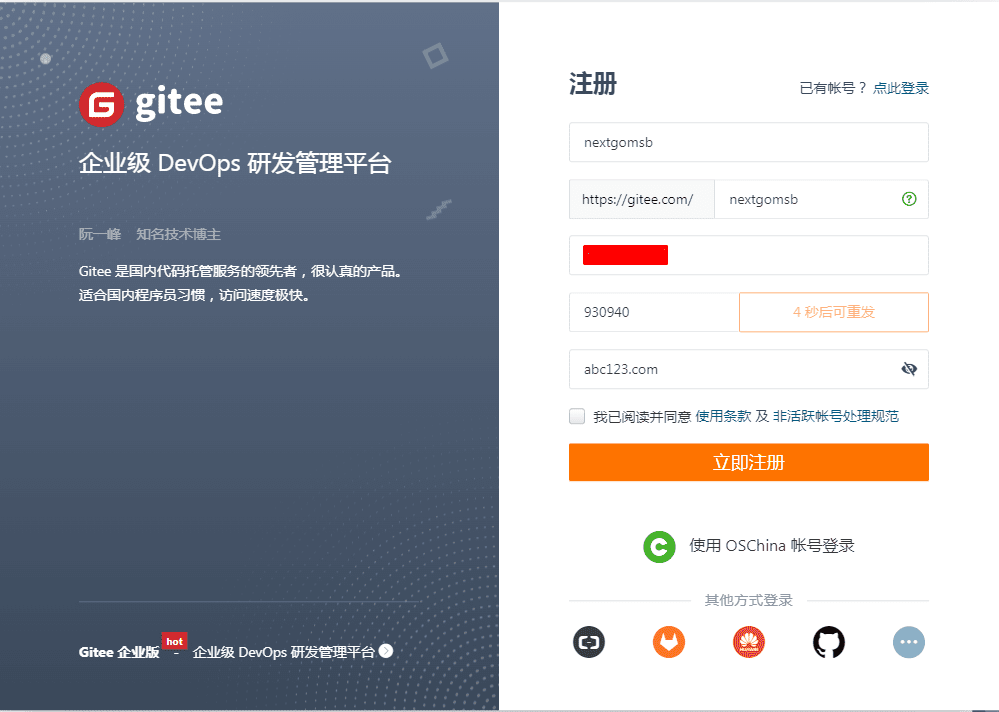This screenshot has width=999, height=712.
Task: Click the name field containing nextgomsb
Action: (749, 142)
